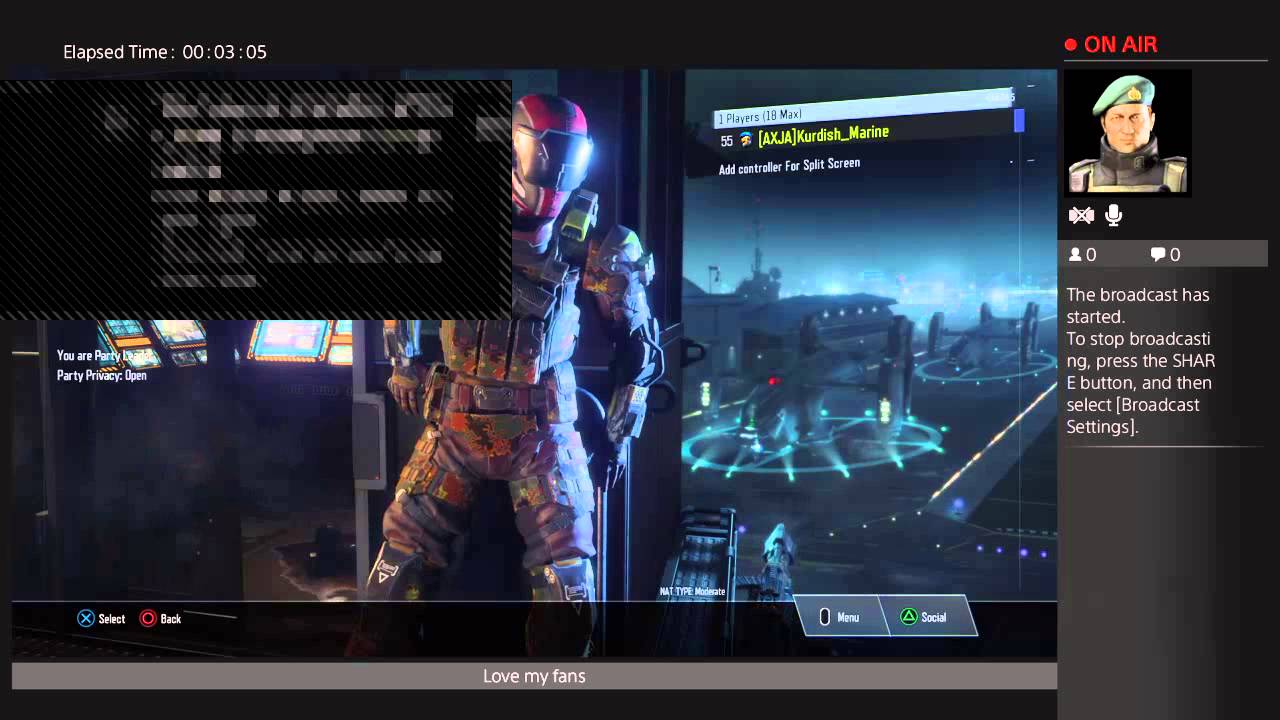
Task: Click the circle button icon for Back
Action: 148,619
